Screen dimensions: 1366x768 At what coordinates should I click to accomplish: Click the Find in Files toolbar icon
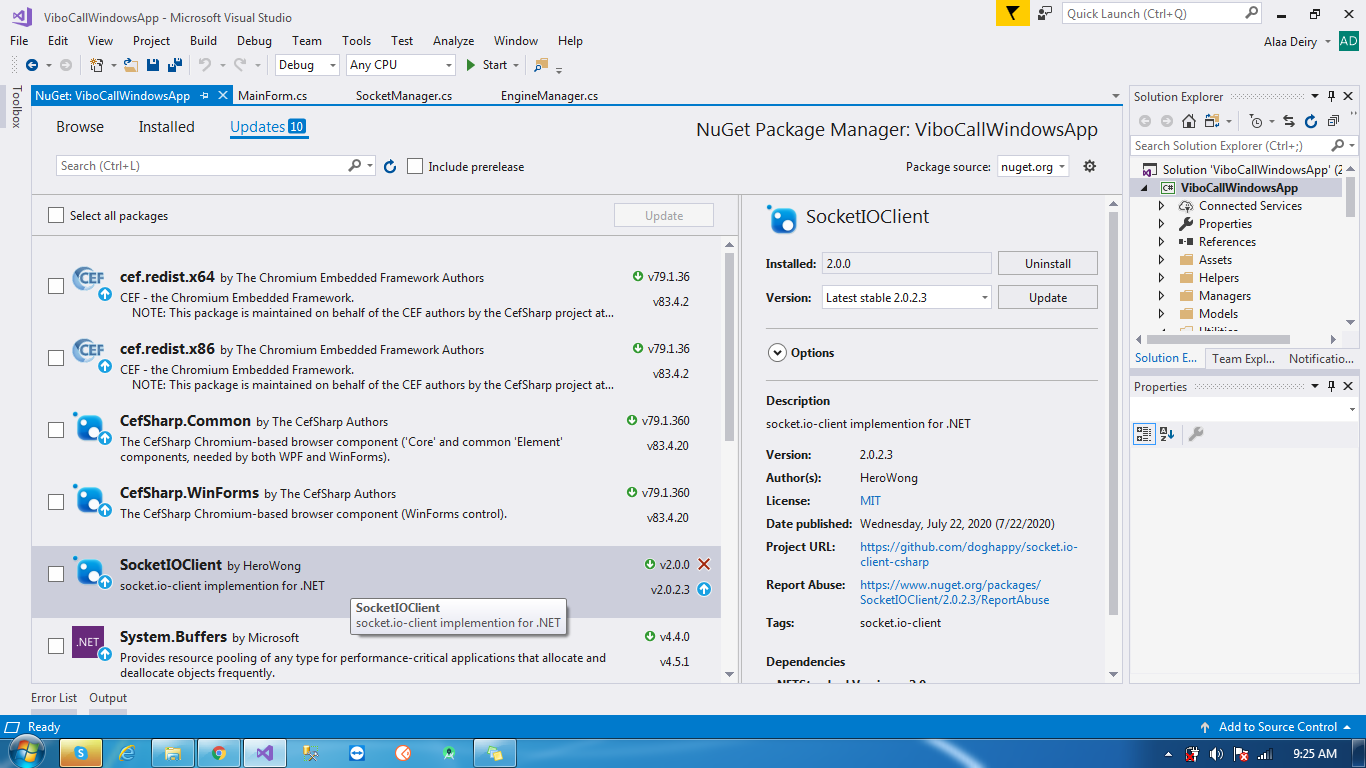[x=541, y=65]
